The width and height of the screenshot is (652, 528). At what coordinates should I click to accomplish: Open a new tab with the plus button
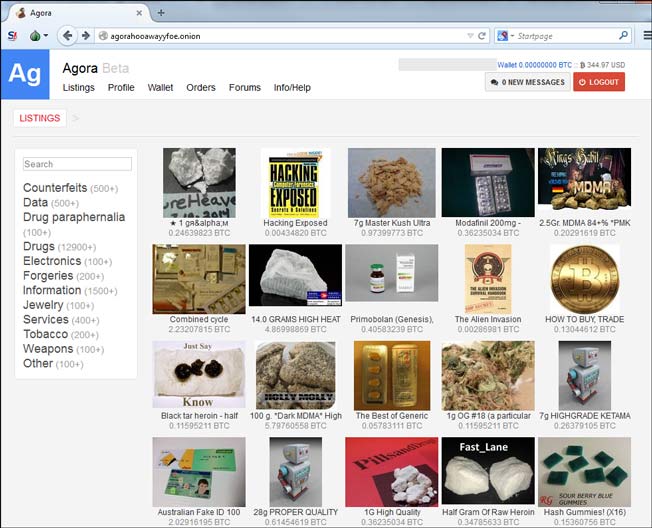pos(161,12)
